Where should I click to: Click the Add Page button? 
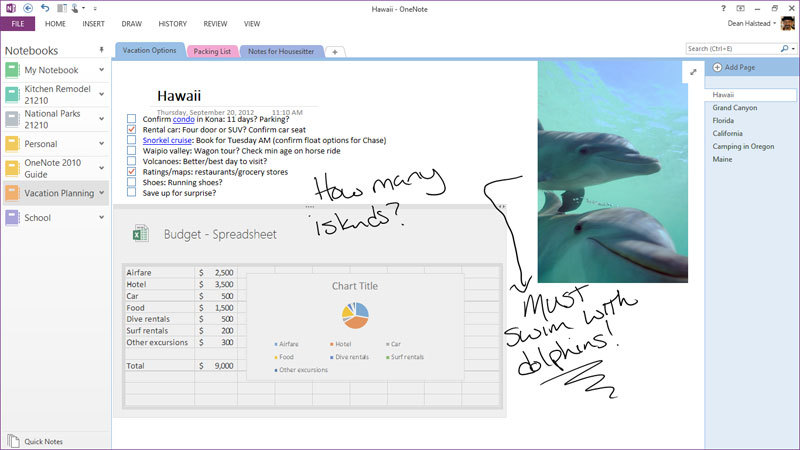738,67
